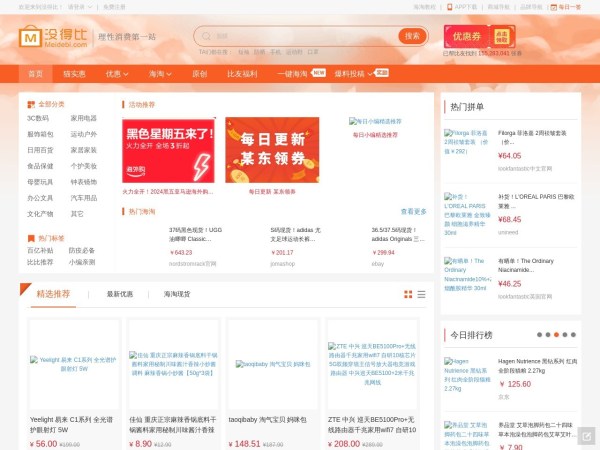The image size is (600, 450).
Task: Switch to the 最新优惠 tab
Action: pos(120,294)
